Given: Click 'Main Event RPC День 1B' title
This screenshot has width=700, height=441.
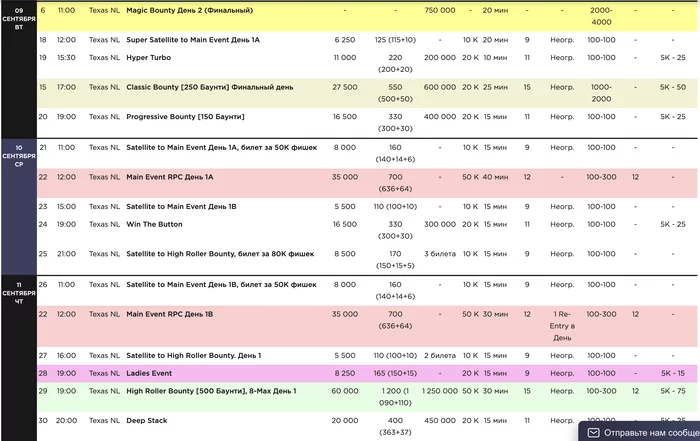Looking at the screenshot, I should point(170,314).
